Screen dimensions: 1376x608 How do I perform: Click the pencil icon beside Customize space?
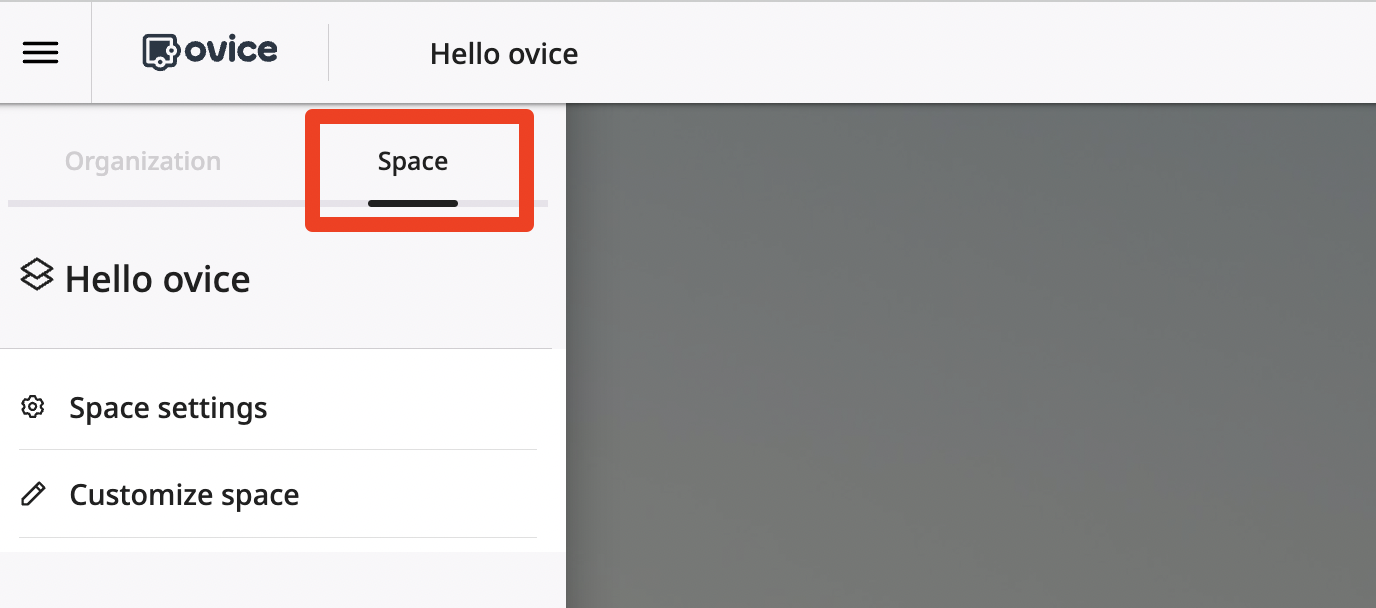pyautogui.click(x=33, y=494)
